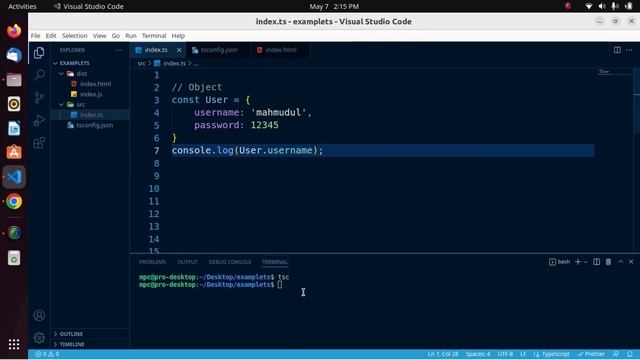Viewport: 640px width, 360px height.
Task: Open the Extensions view
Action: click(39, 143)
